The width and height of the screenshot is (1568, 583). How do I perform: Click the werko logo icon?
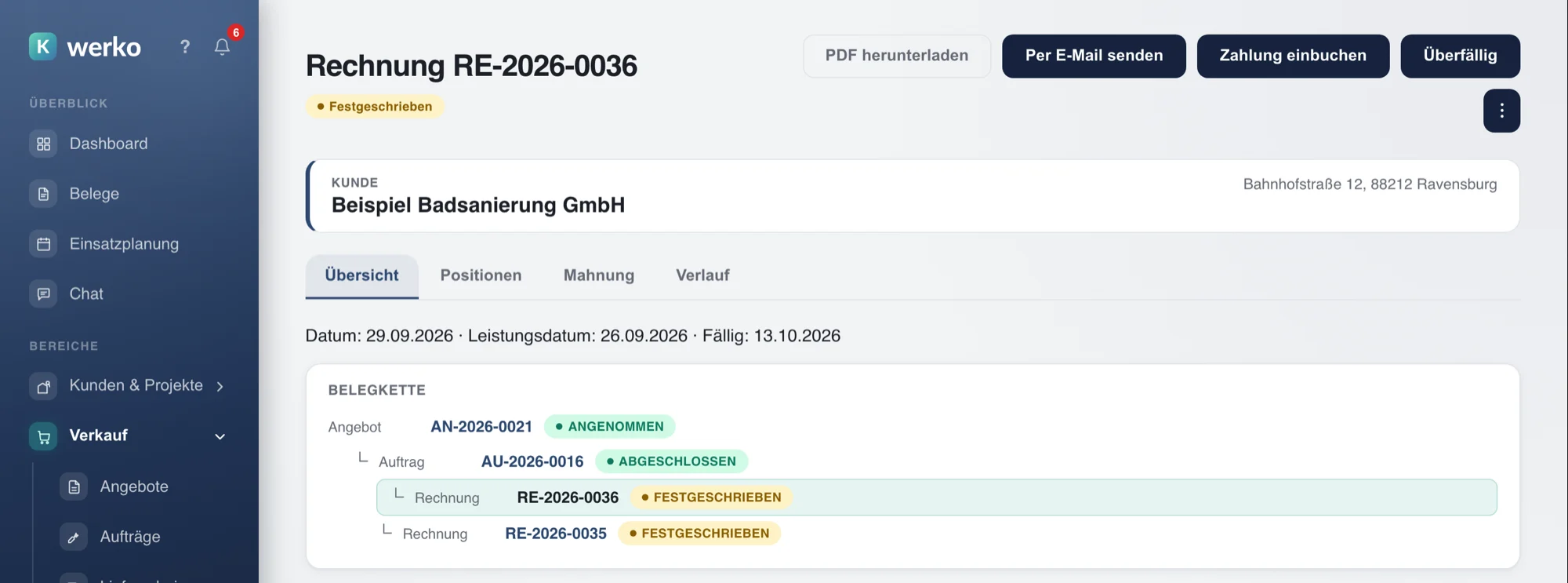tap(43, 46)
